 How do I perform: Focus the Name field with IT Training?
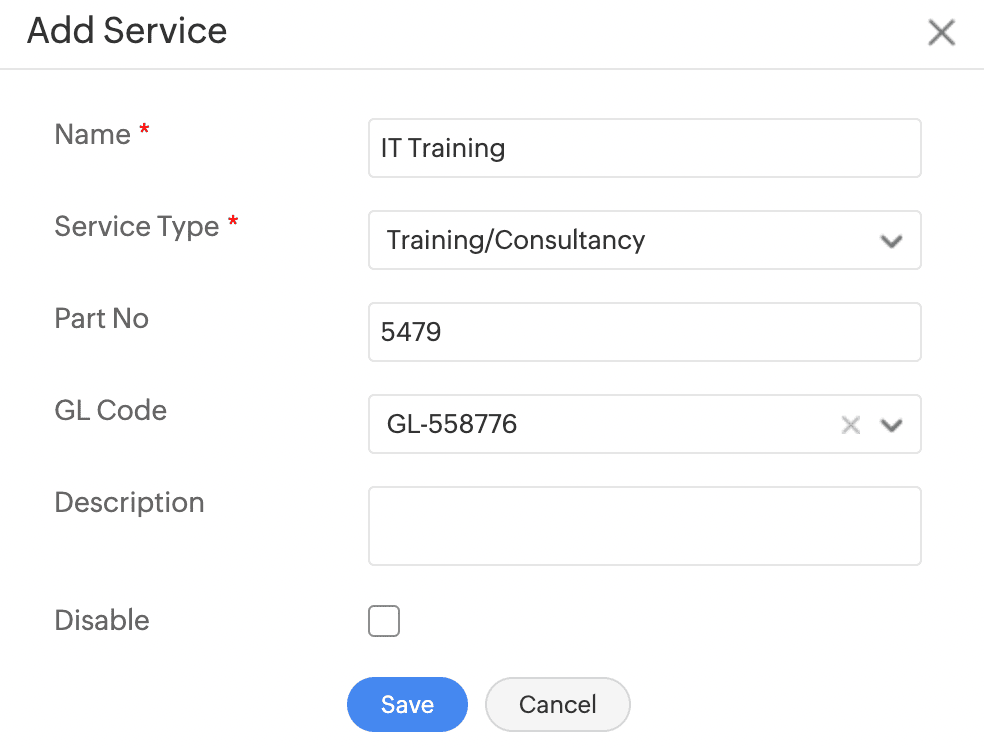[x=644, y=148]
